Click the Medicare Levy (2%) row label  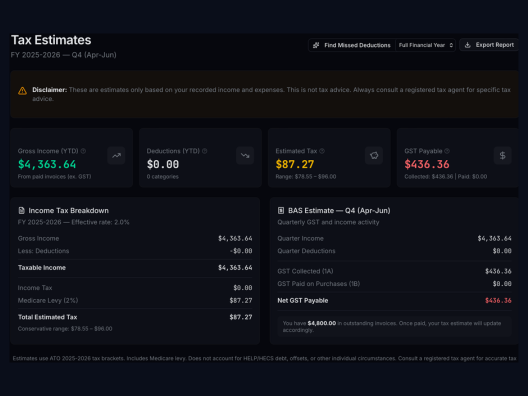click(x=48, y=300)
